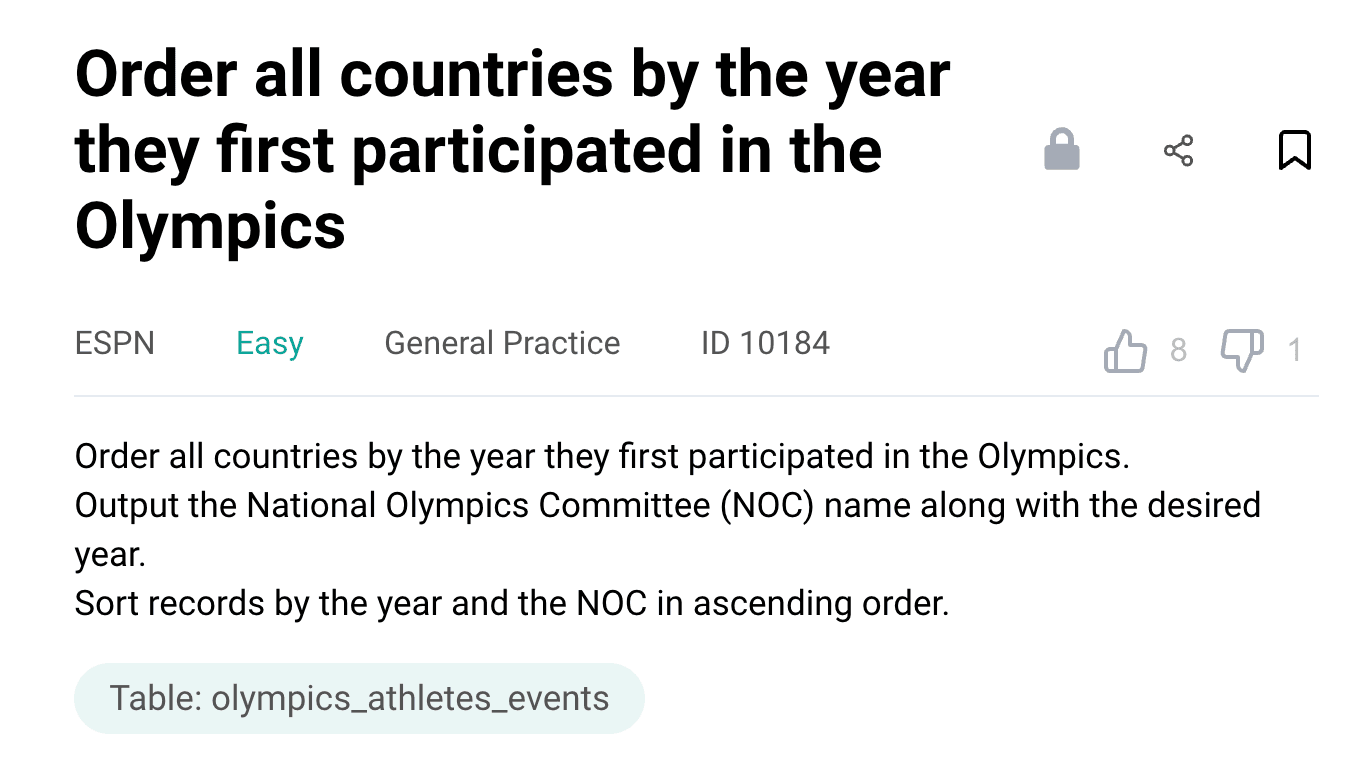Click the downvote count of 1
1351x775 pixels.
coord(1295,351)
